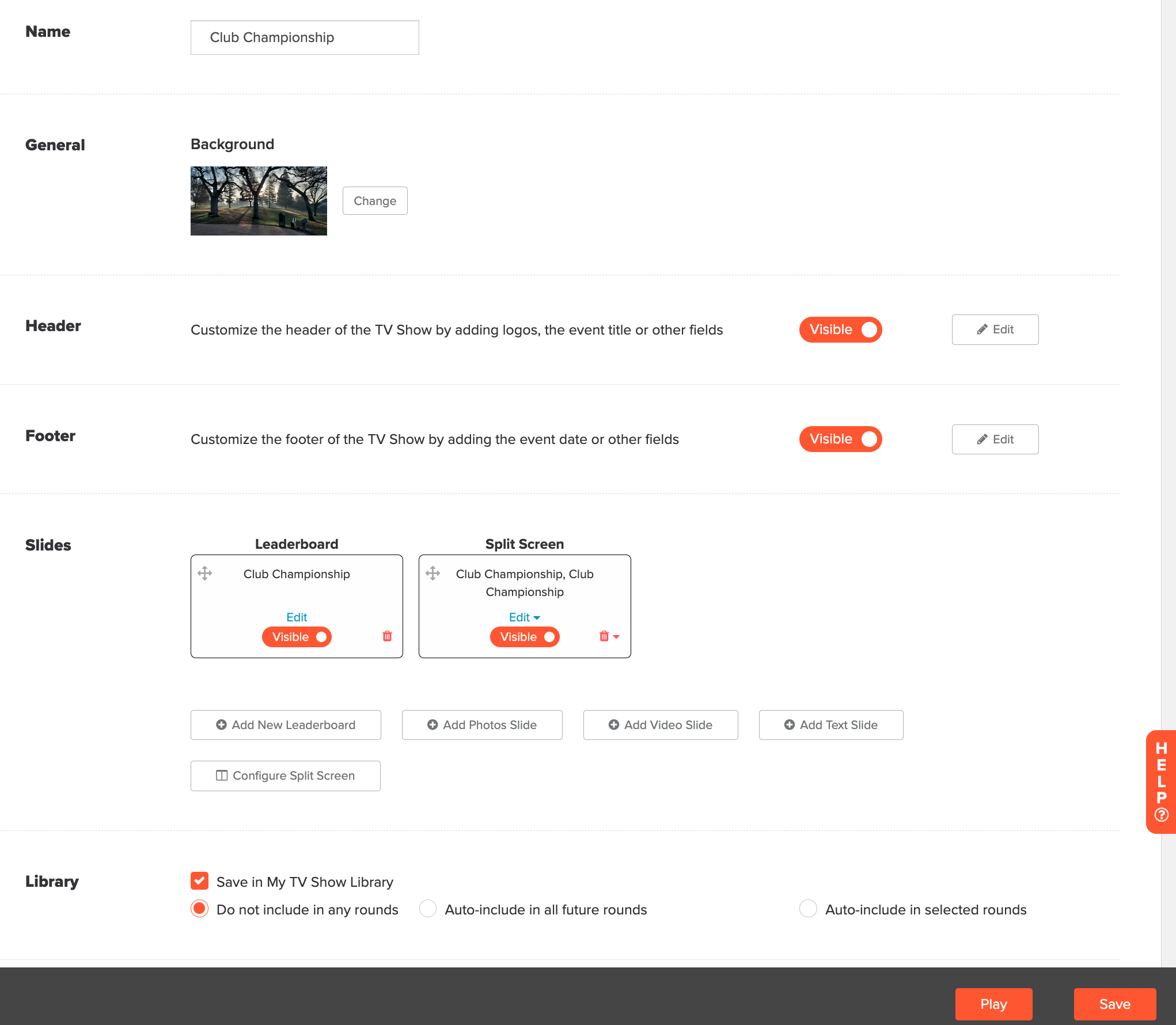The height and width of the screenshot is (1025, 1176).
Task: Select Do not include in any rounds
Action: coord(199,909)
